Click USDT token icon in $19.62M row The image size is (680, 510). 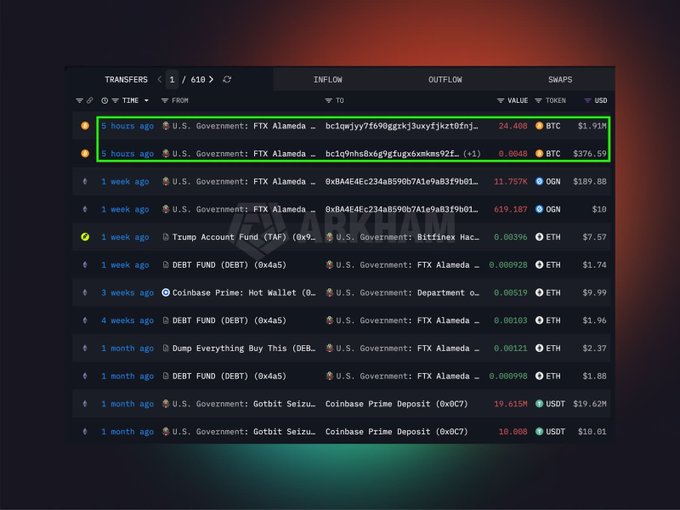click(x=539, y=404)
